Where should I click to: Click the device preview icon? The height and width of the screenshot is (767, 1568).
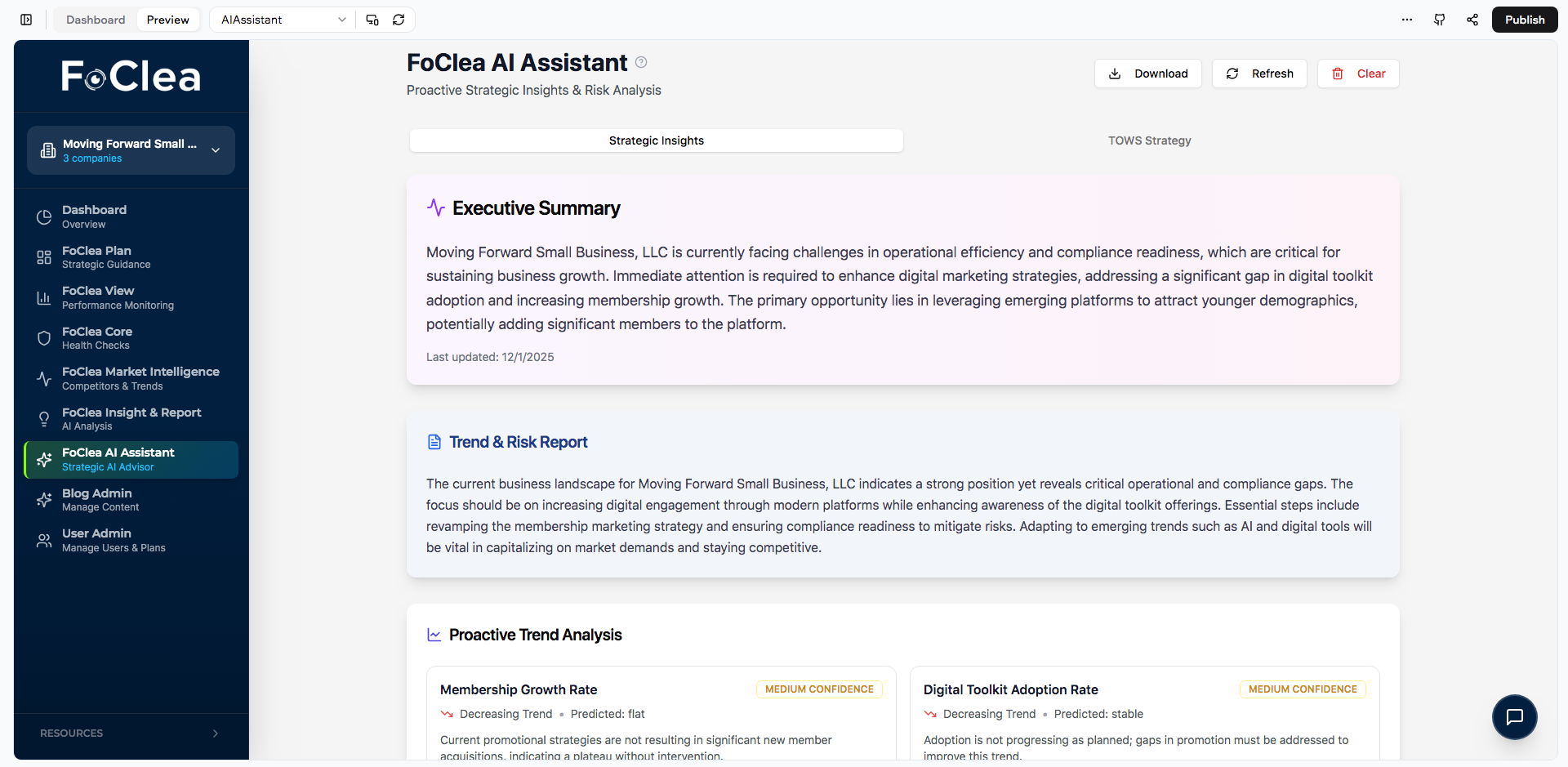click(372, 20)
